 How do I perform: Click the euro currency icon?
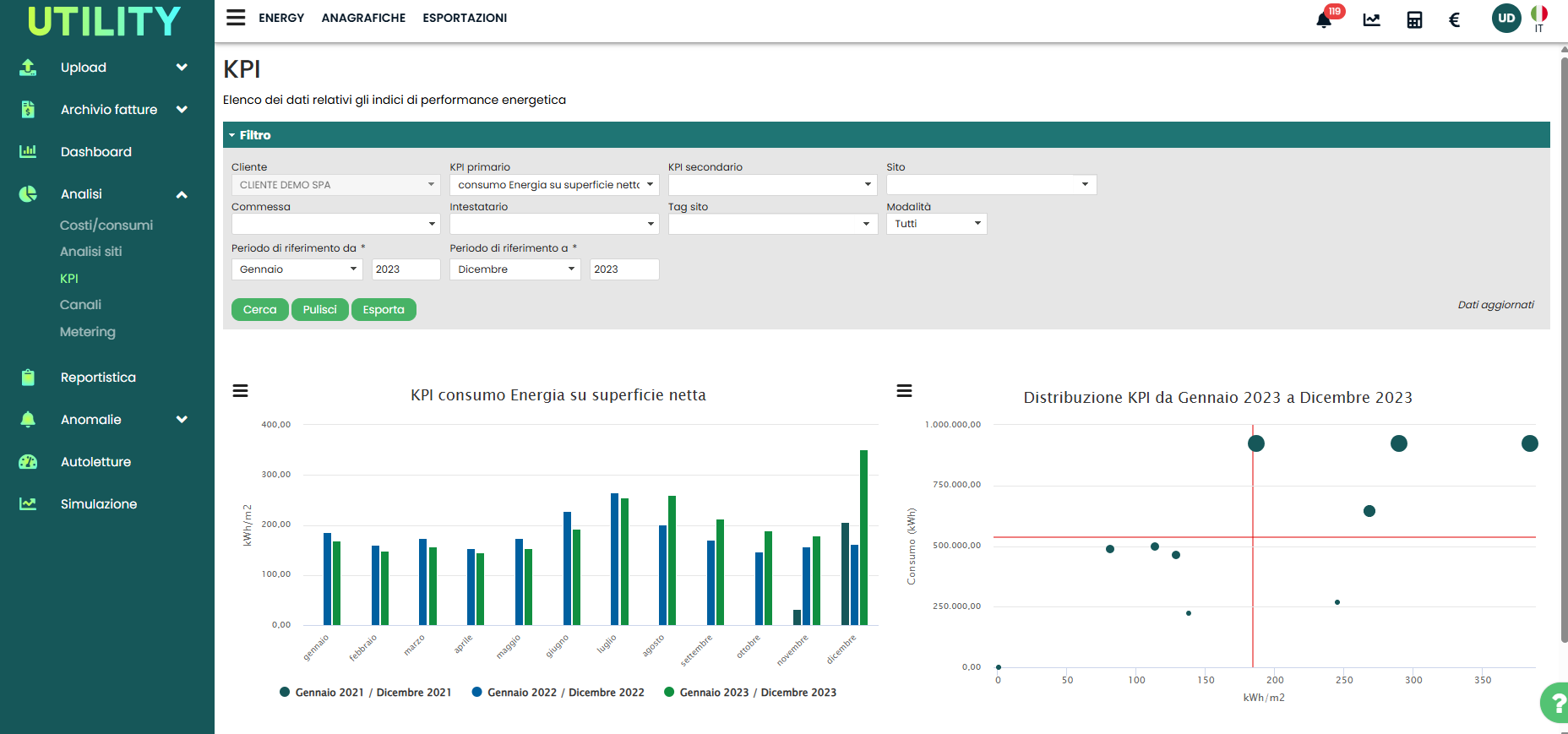1454,19
